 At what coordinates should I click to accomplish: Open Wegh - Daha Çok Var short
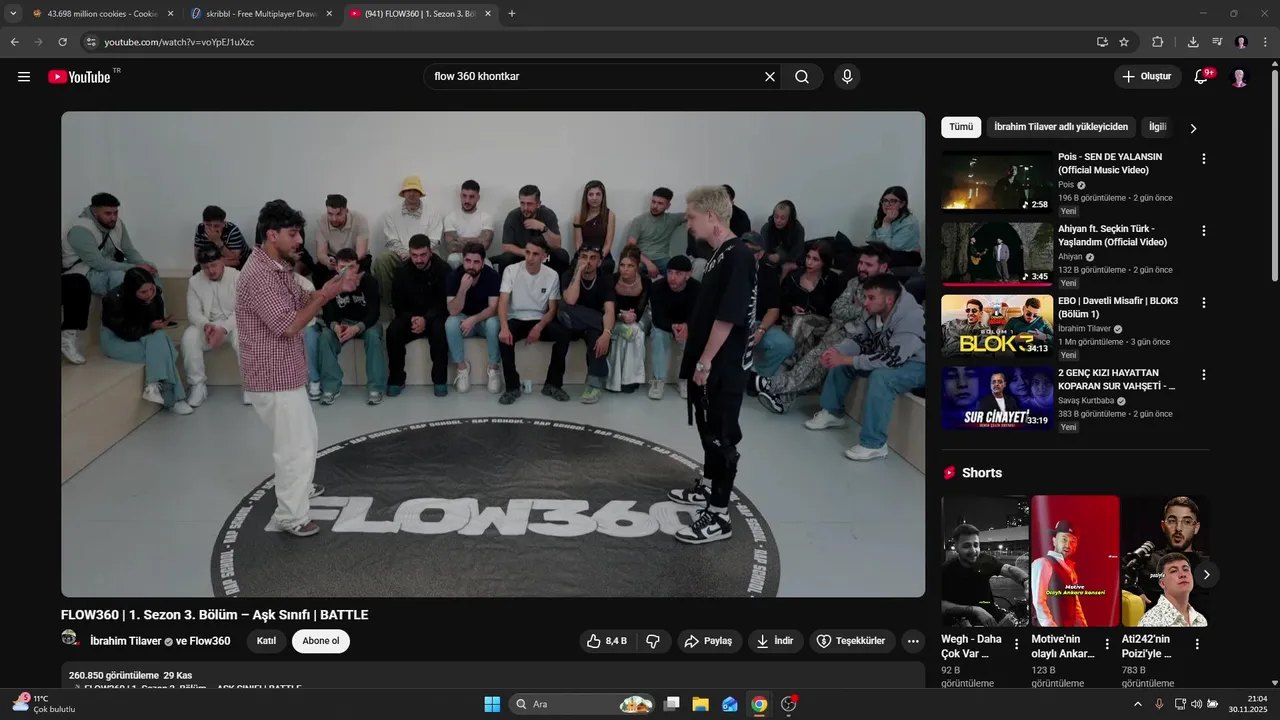click(x=985, y=561)
